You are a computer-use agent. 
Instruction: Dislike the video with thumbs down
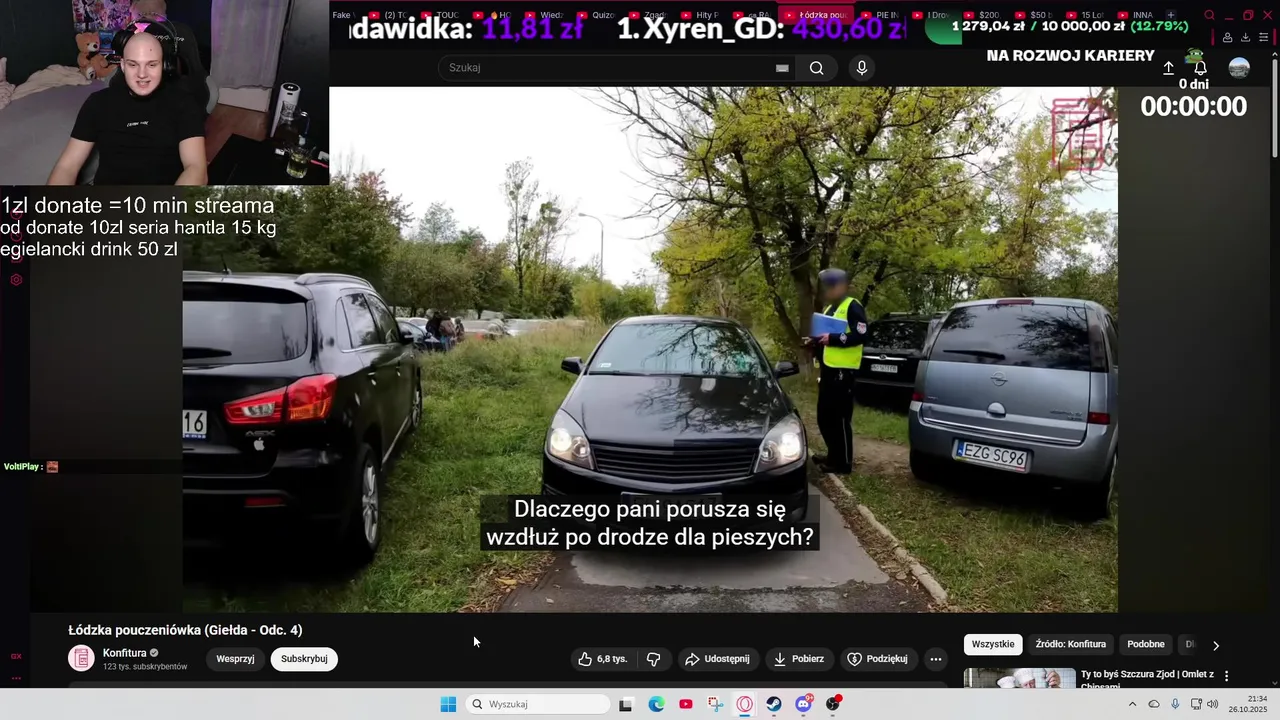point(654,659)
